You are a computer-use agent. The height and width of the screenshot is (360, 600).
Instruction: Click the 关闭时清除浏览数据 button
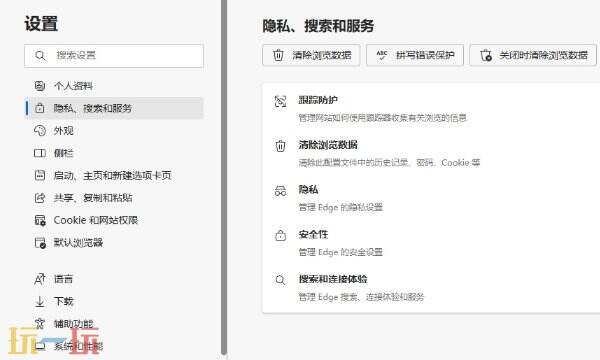(x=533, y=55)
